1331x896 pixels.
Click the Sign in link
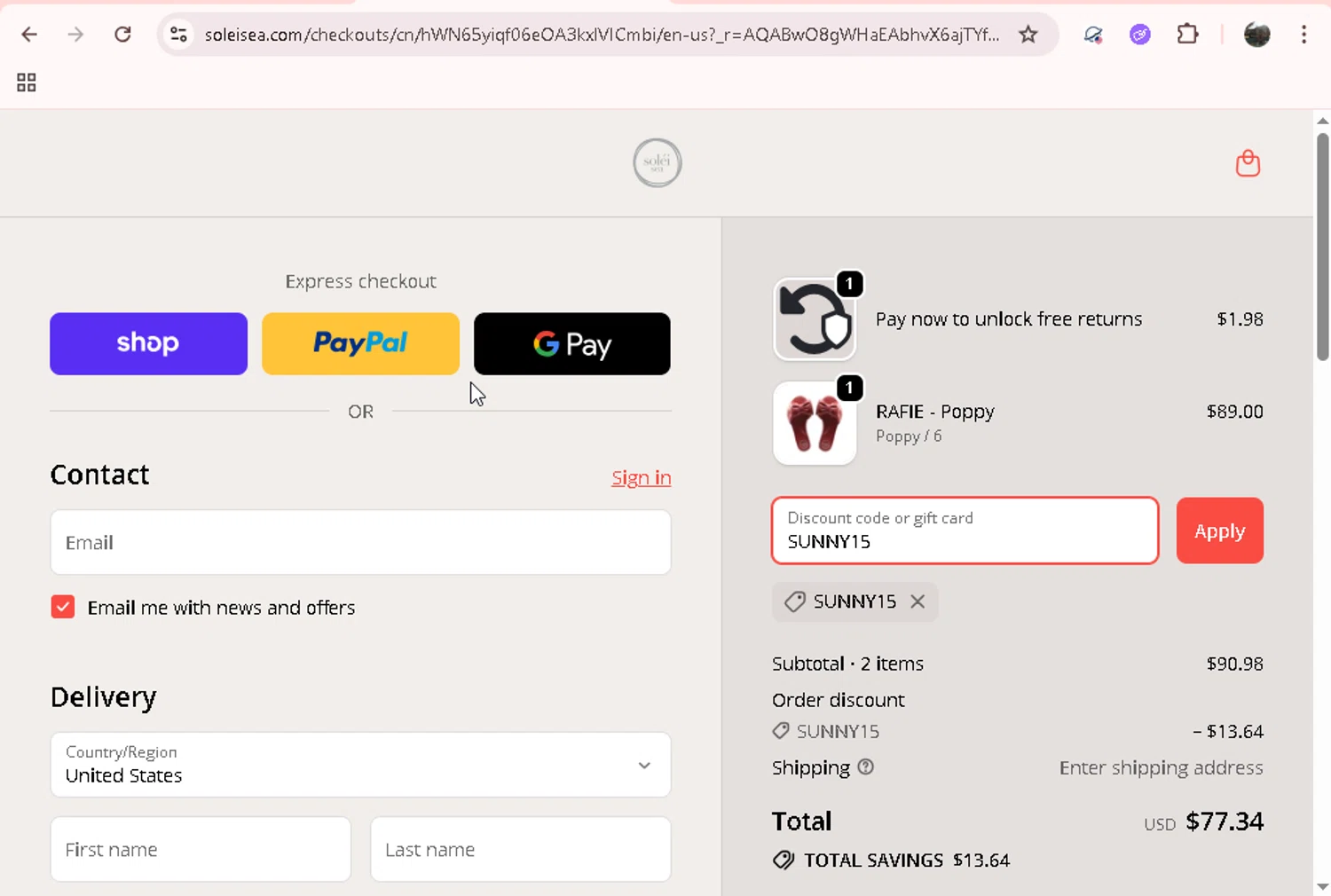pos(642,477)
